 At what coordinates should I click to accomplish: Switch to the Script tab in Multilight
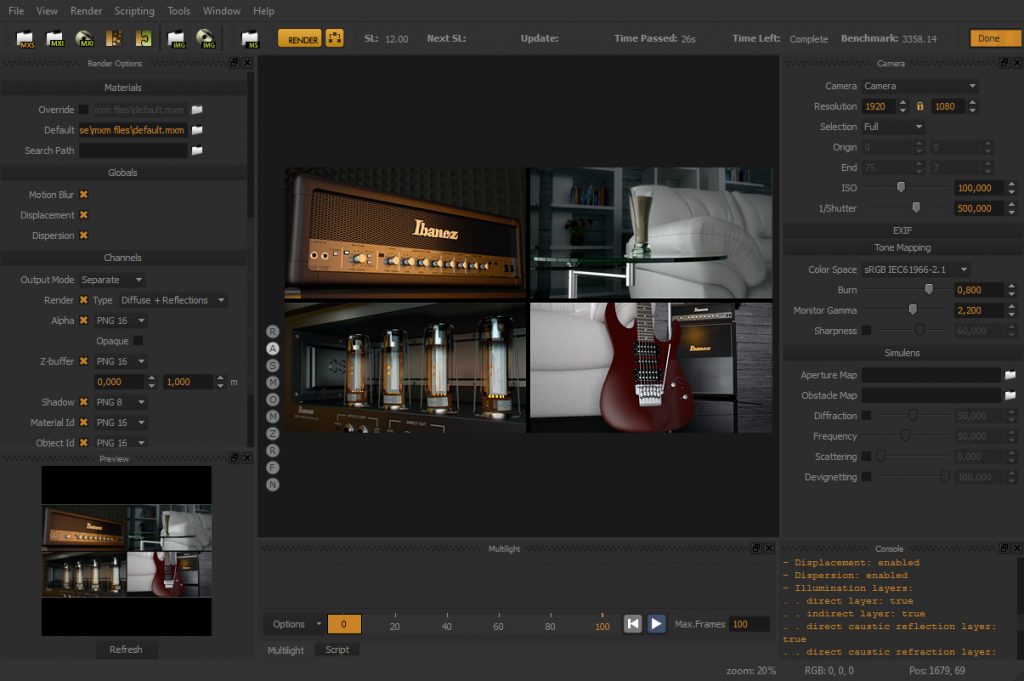click(x=337, y=649)
